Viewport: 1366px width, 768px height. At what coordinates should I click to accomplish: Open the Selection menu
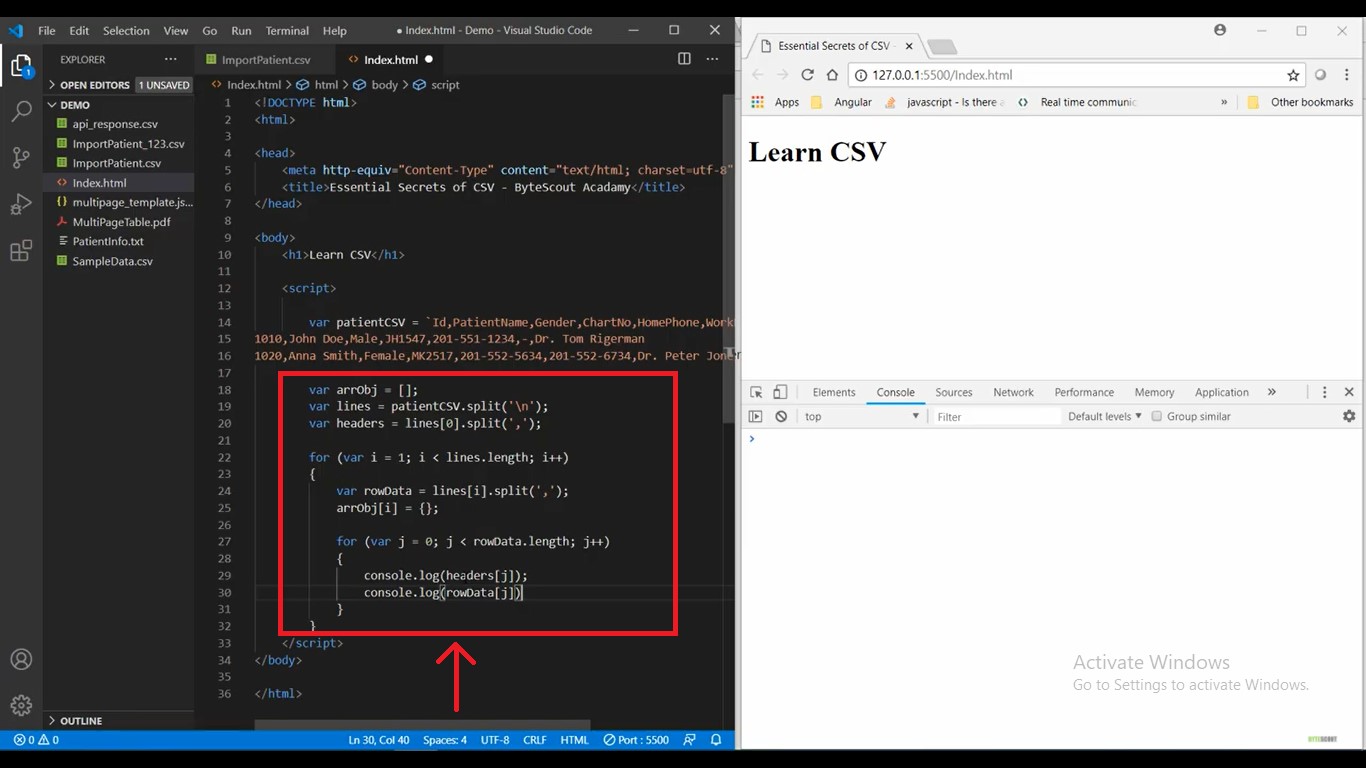(126, 30)
